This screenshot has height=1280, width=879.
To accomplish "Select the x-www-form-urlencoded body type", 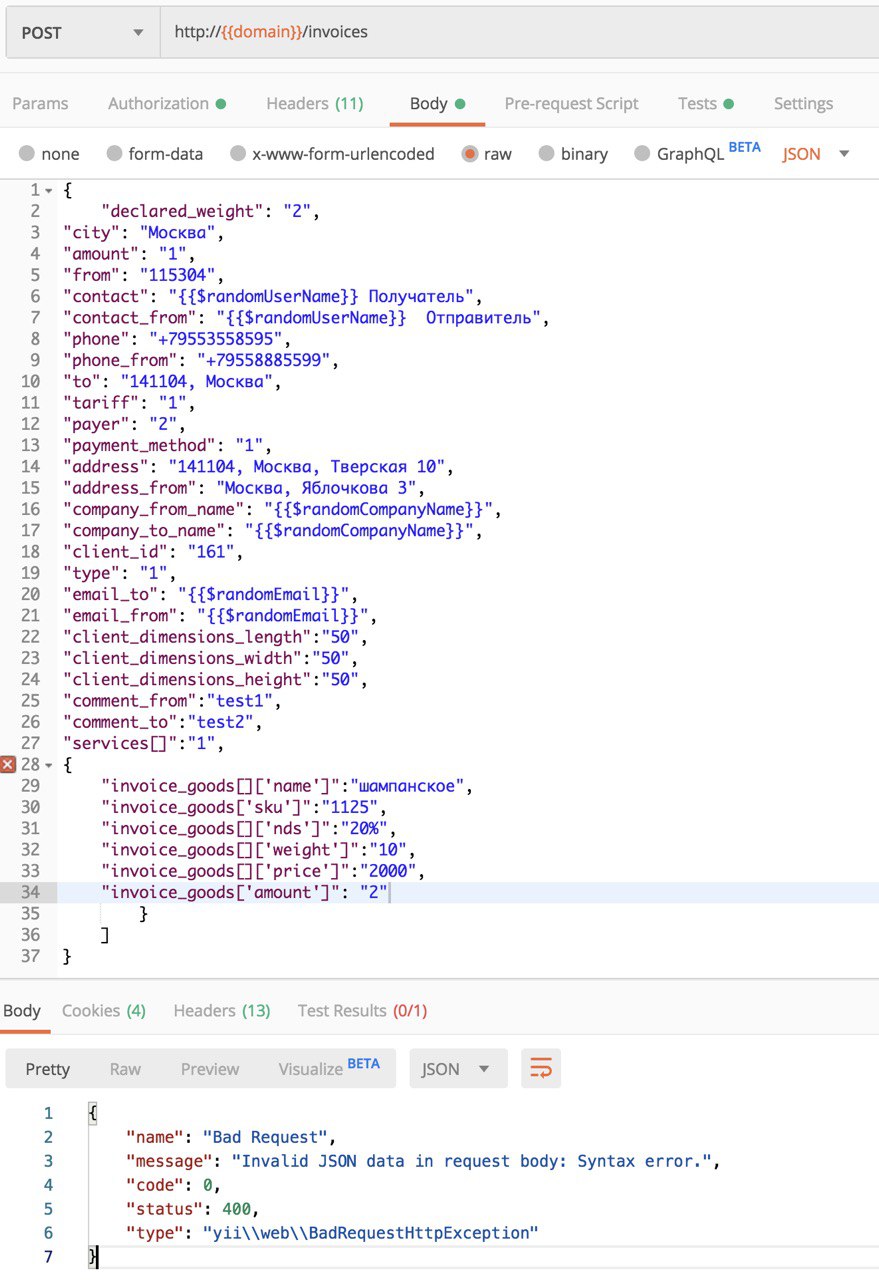I will 333,154.
